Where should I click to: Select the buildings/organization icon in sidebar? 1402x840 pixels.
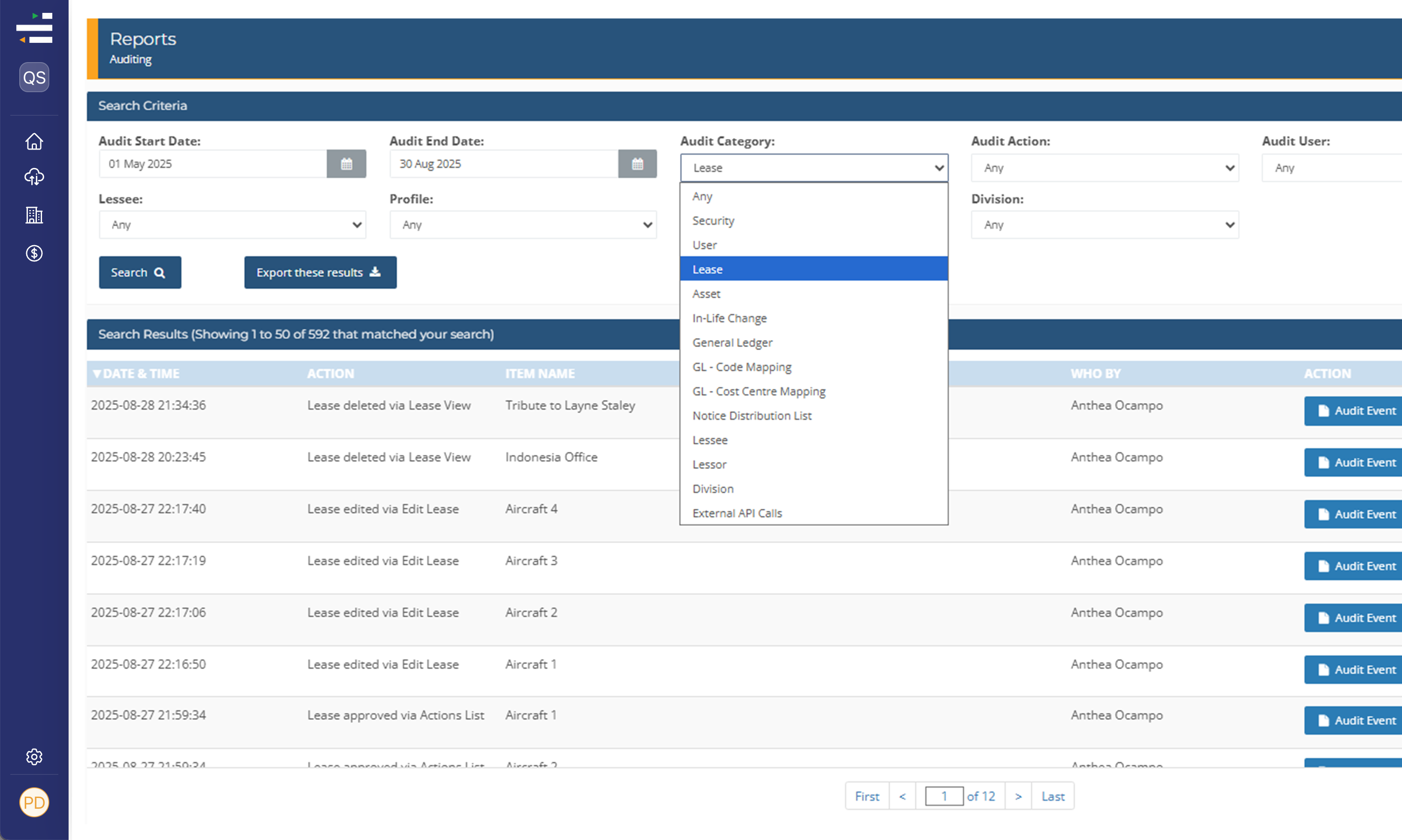tap(34, 216)
